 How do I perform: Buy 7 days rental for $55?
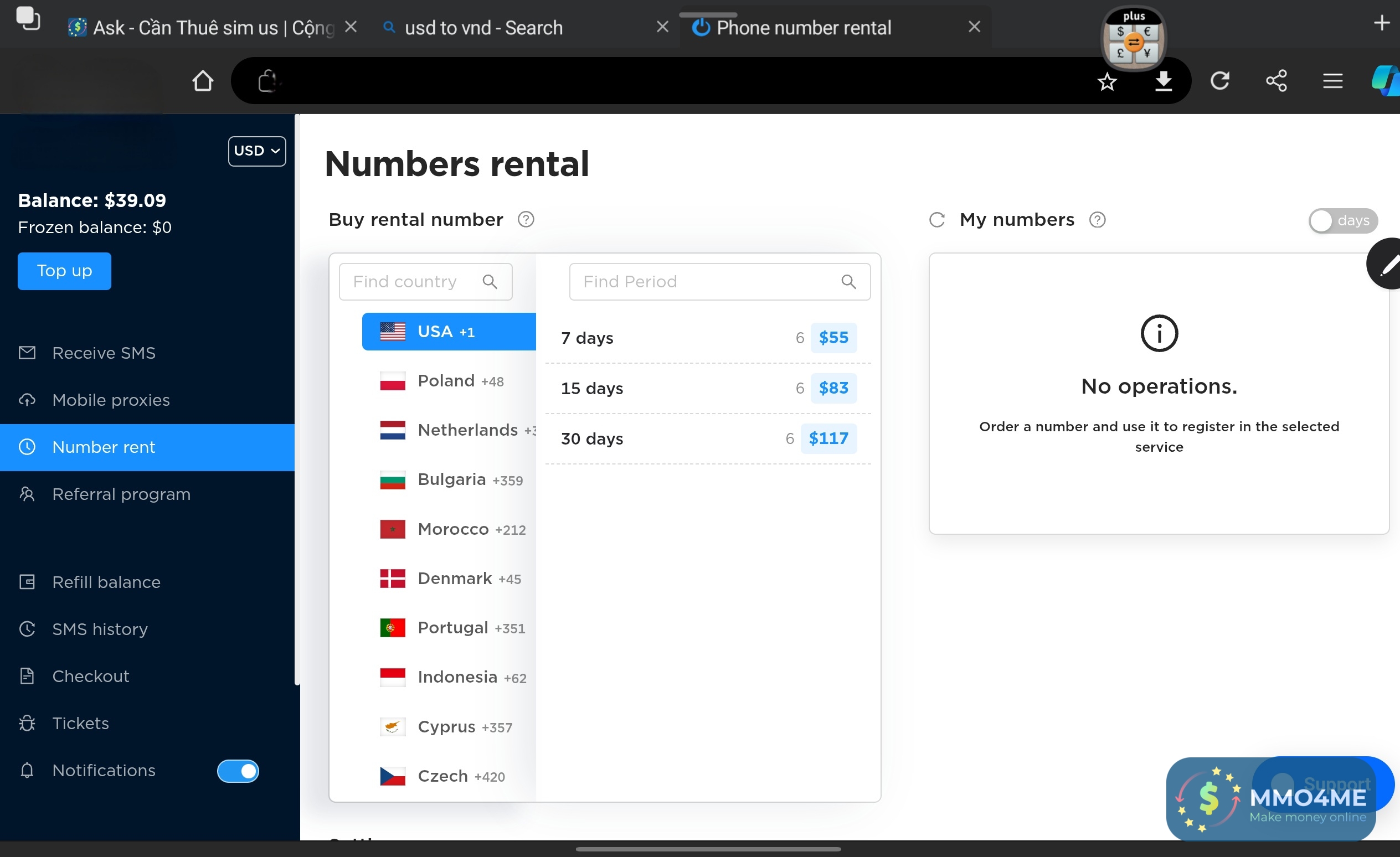[833, 338]
